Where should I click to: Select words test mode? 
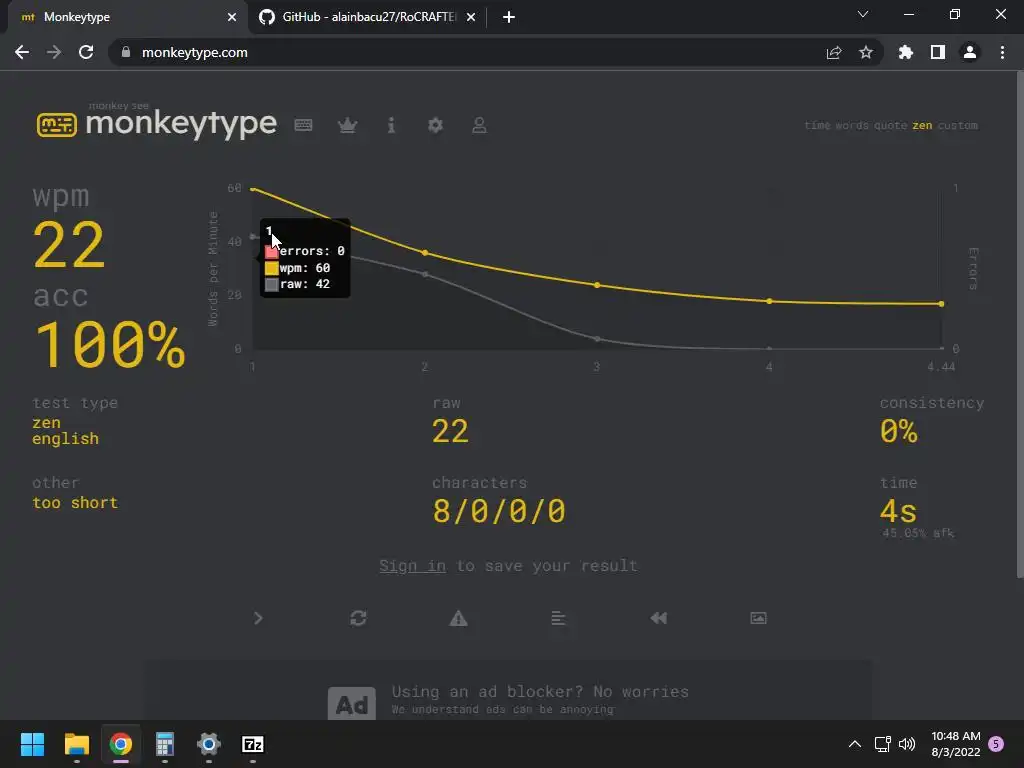(x=852, y=125)
